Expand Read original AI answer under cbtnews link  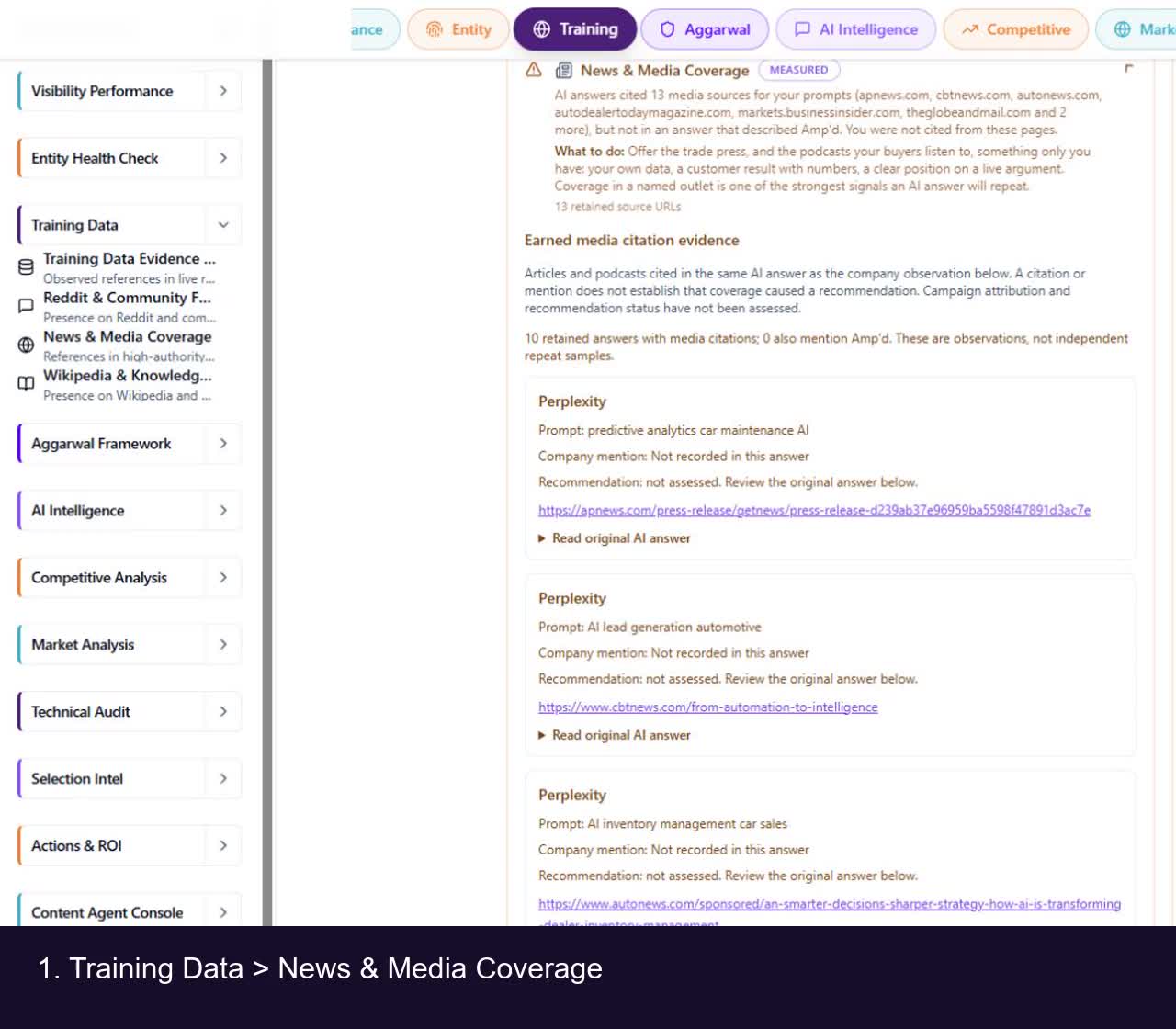(615, 735)
